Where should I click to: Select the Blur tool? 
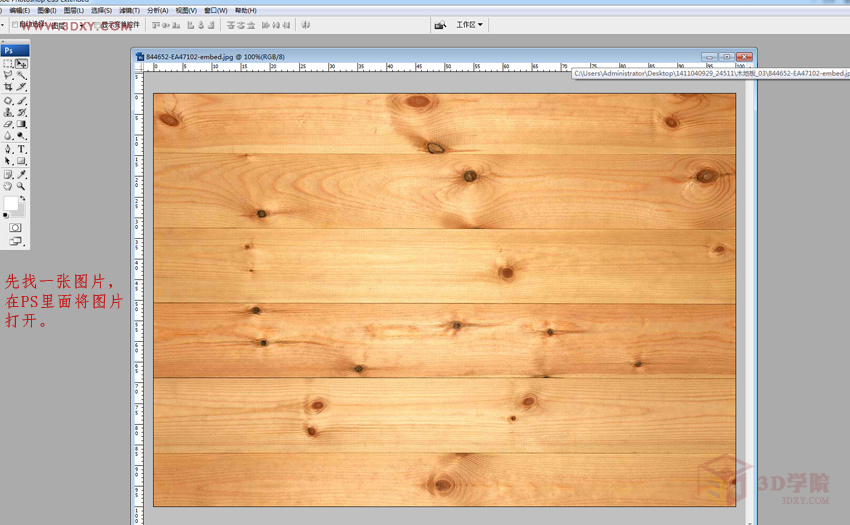click(8, 136)
